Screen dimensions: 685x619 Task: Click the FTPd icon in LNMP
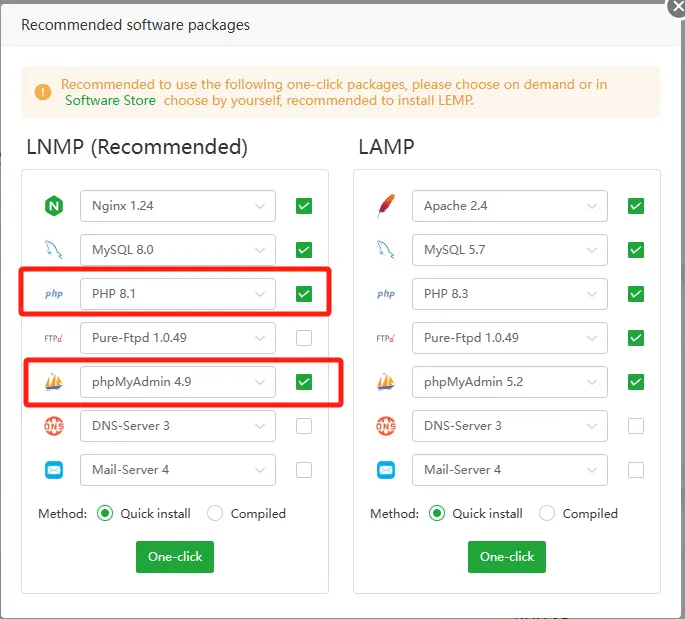click(x=54, y=338)
